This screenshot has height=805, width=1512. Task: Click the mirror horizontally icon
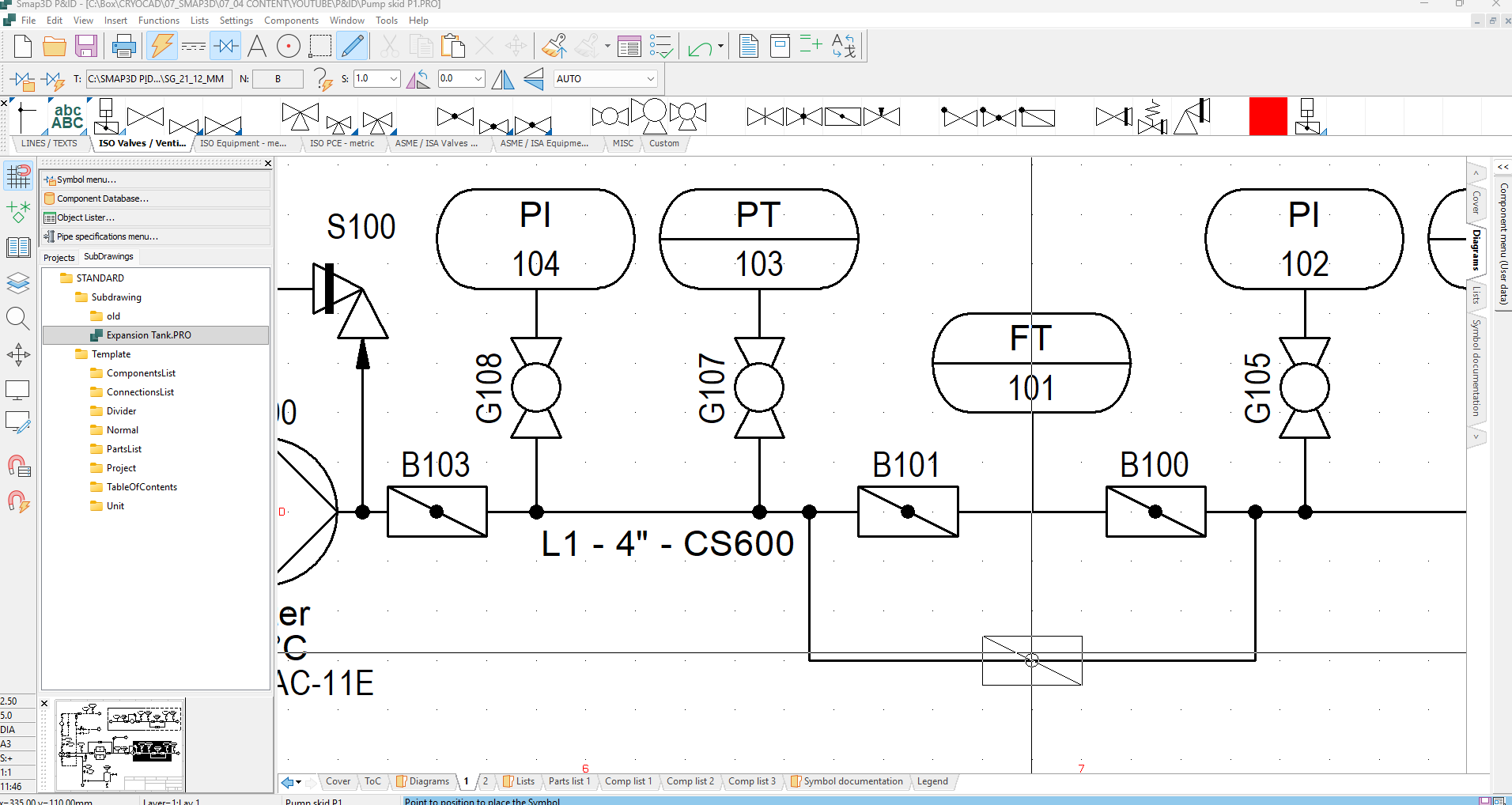[x=534, y=79]
